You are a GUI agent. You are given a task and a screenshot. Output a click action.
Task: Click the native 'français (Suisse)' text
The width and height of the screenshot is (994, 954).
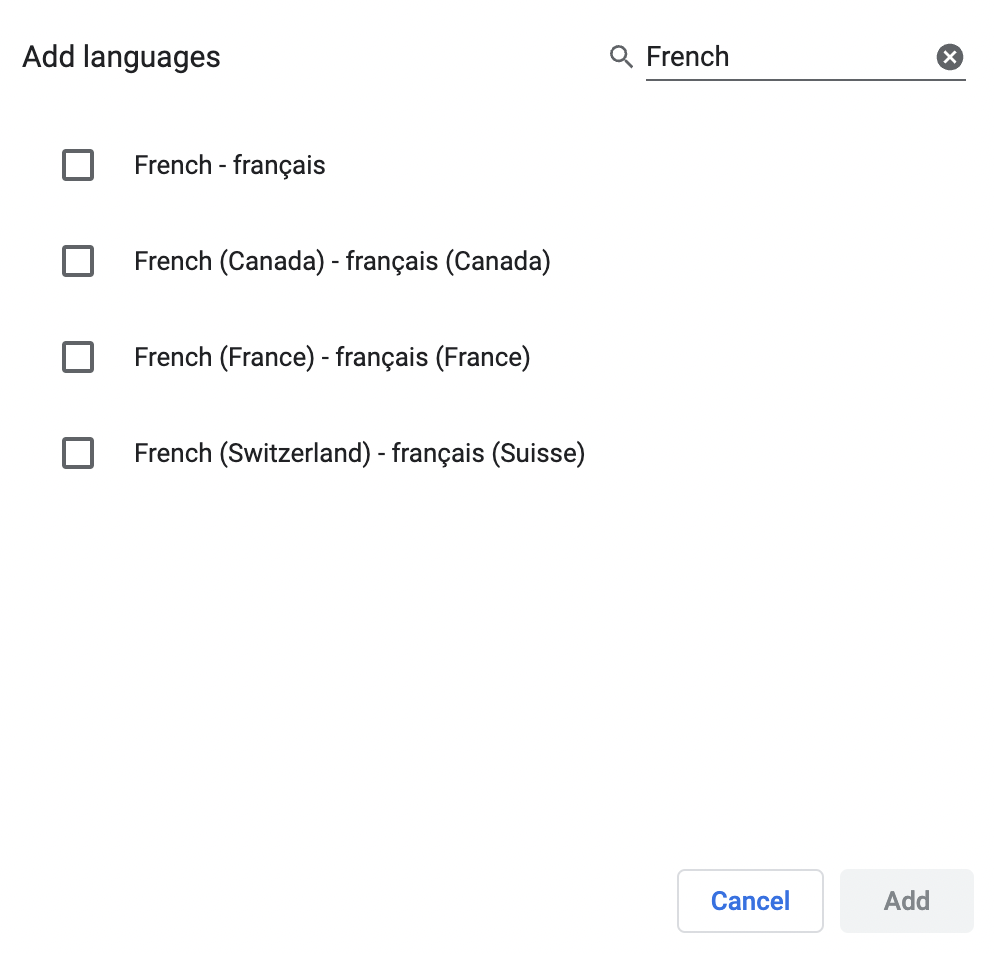coord(488,453)
